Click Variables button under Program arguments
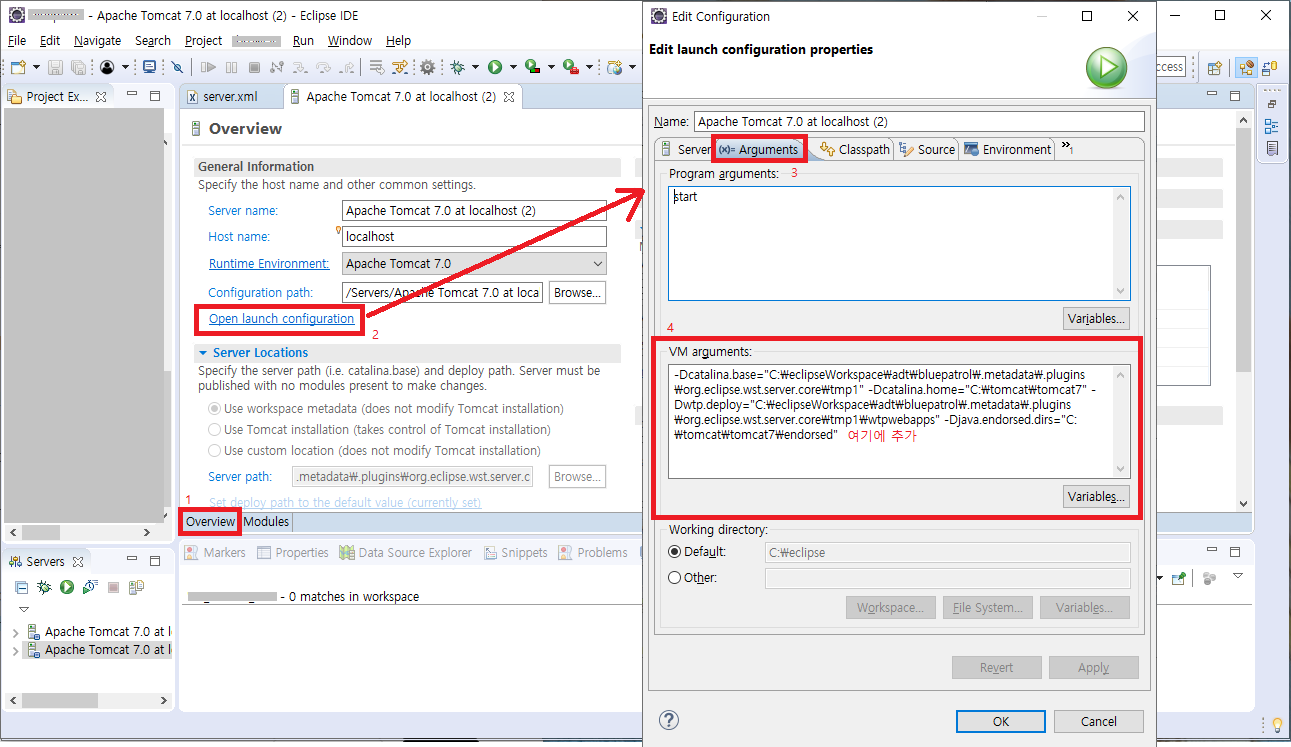Screen dimensions: 1291x747 click(x=1097, y=319)
